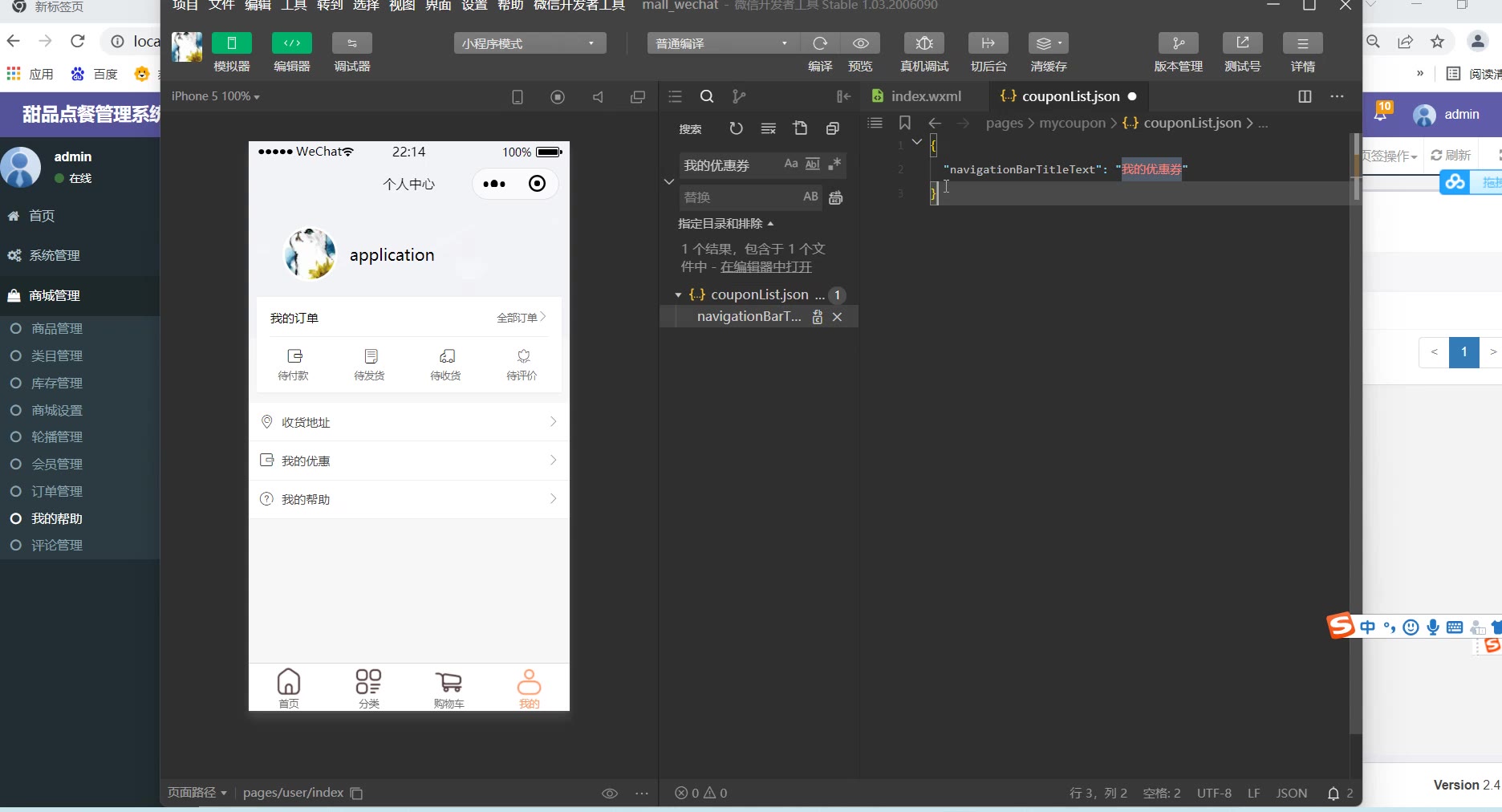The image size is (1502, 812).
Task: Click the split editor icon
Action: [x=1305, y=96]
